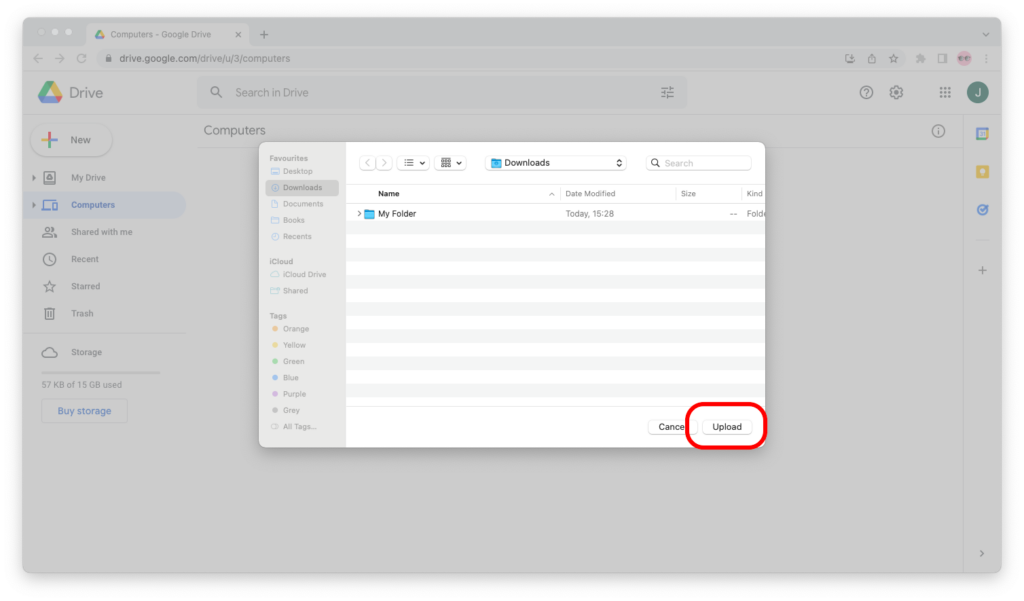This screenshot has height=601, width=1024.
Task: Click the Buy storage button
Action: click(84, 411)
